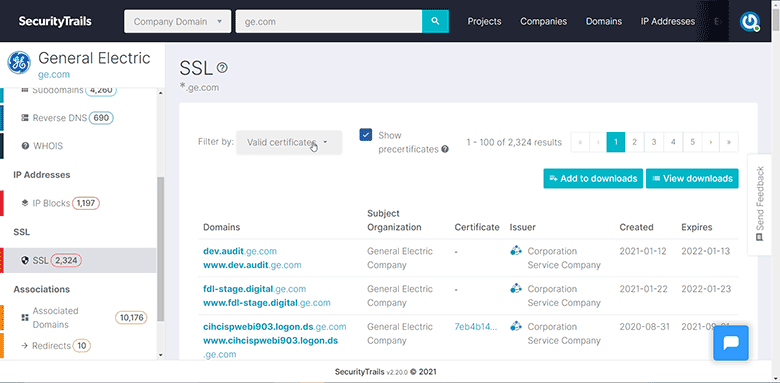780x383 pixels.
Task: Click the sidebar scroll up arrow
Action: point(160,93)
